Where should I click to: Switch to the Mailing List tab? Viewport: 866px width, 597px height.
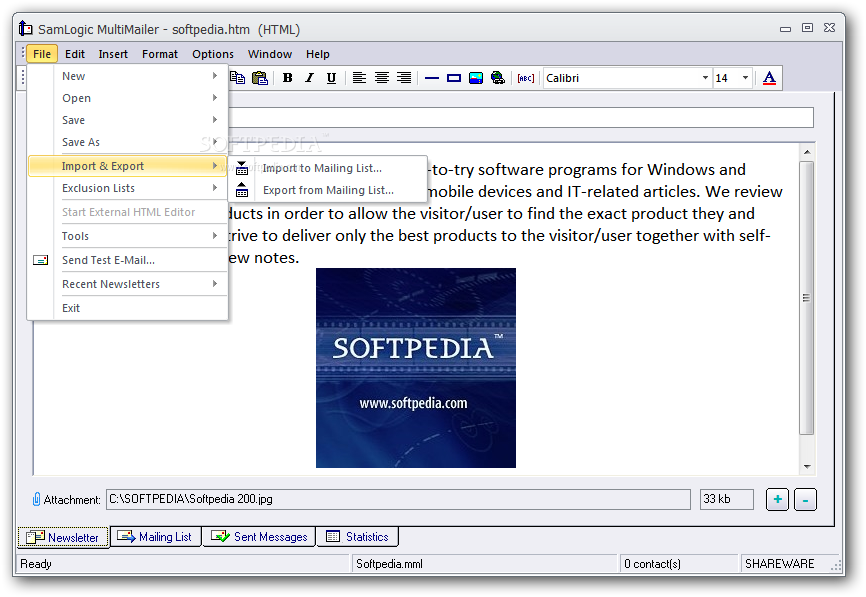156,537
